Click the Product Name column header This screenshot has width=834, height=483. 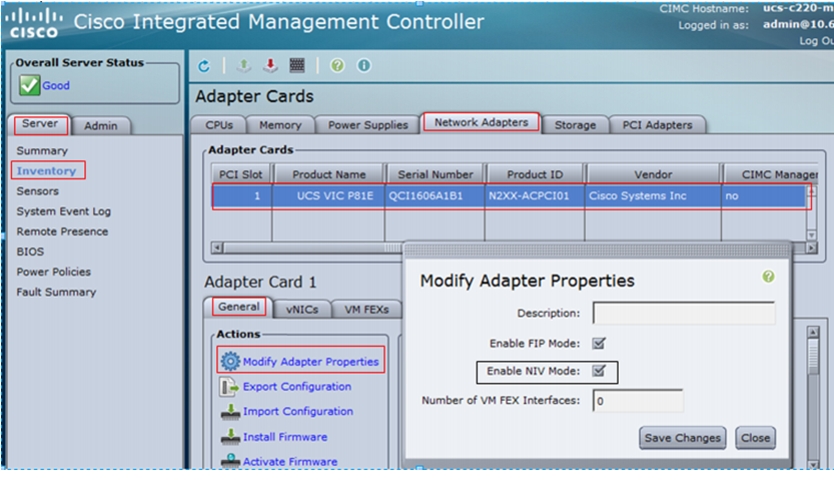(x=329, y=174)
